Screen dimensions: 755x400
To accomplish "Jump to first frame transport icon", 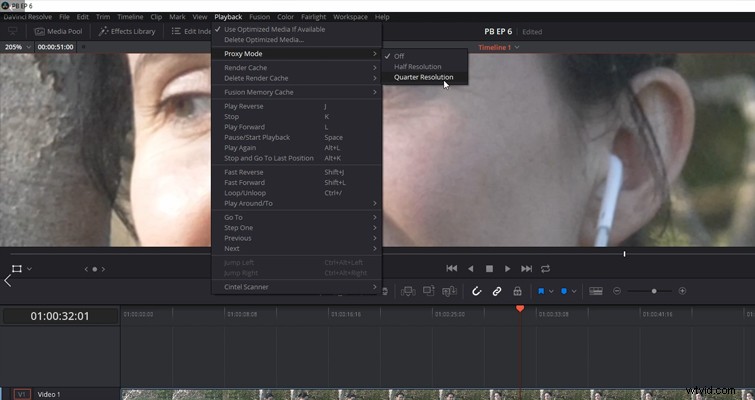I will click(452, 269).
